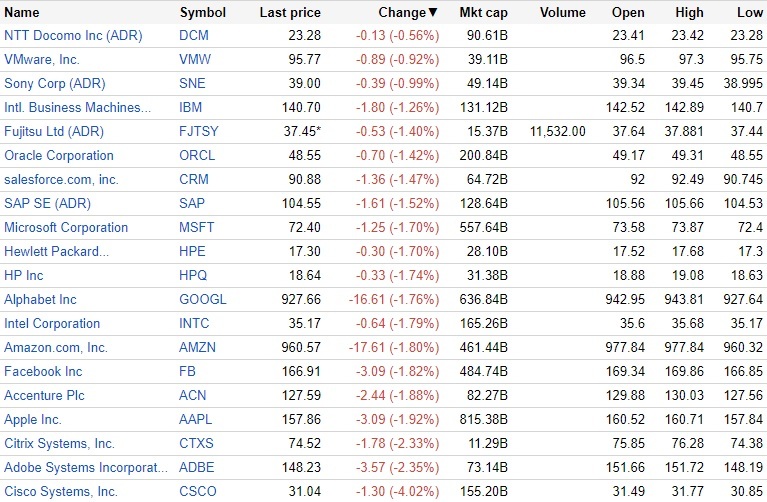Viewport: 767px width, 502px height.
Task: Open Facebook Inc company page
Action: 43,372
